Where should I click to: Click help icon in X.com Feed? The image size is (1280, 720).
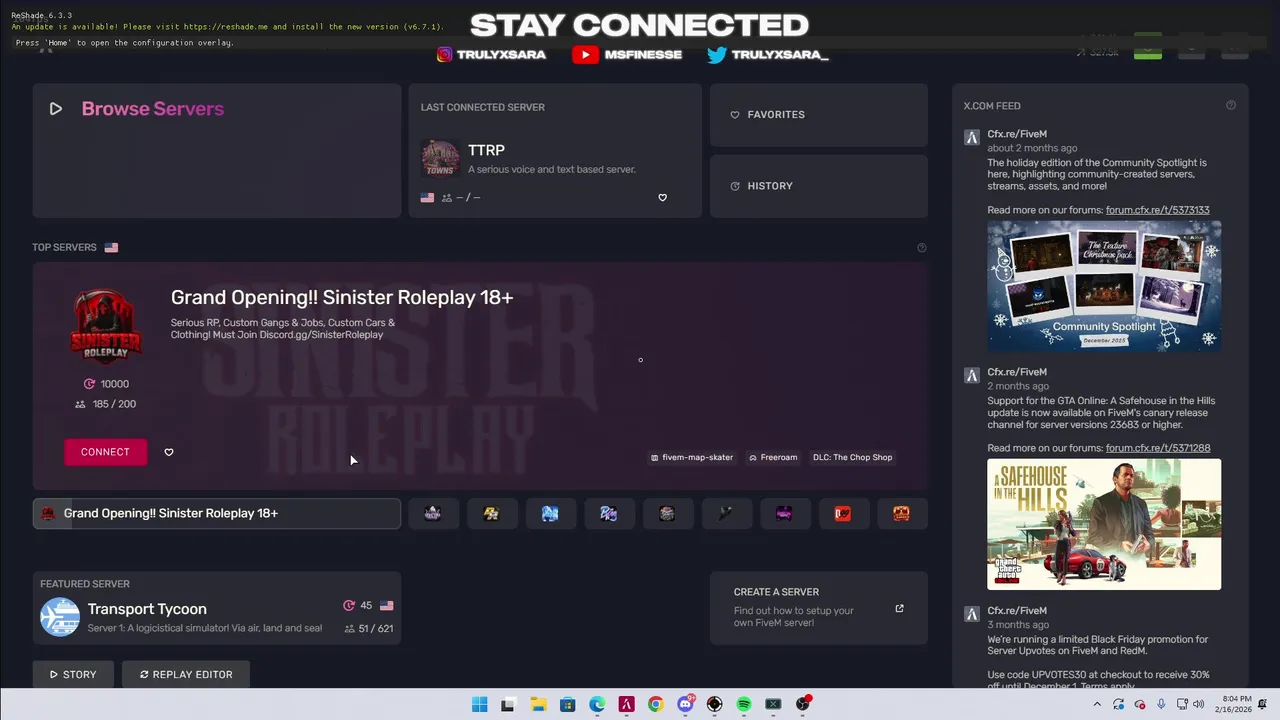[1231, 105]
